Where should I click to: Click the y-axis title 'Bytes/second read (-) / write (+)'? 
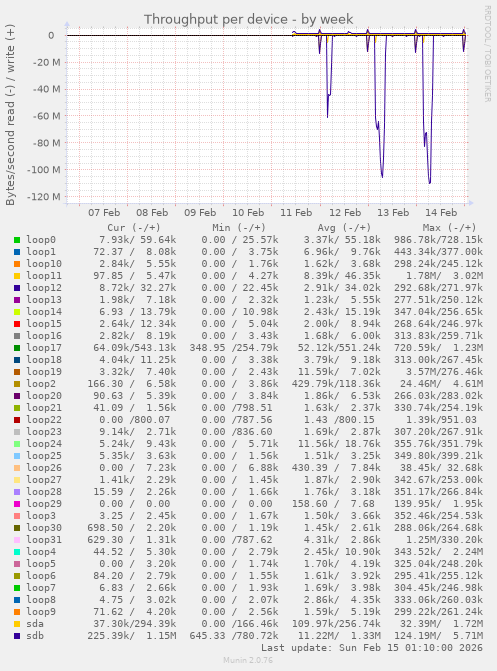[x=10, y=114]
